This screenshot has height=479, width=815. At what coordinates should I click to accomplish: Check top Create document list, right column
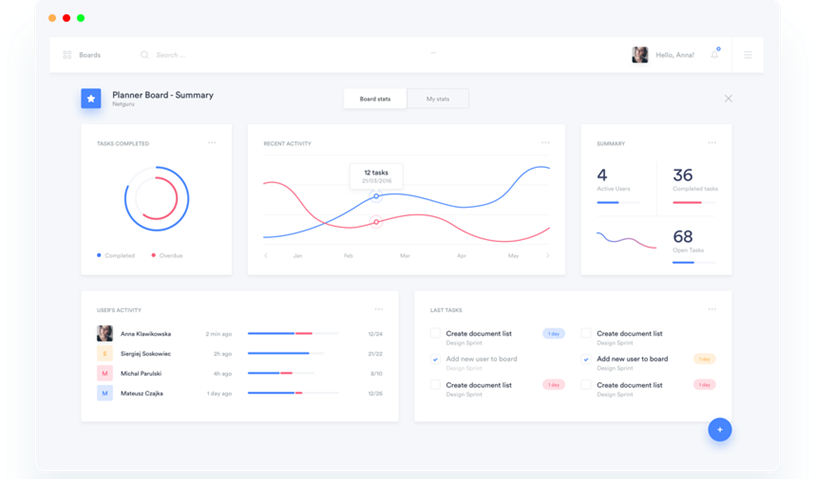tap(586, 333)
